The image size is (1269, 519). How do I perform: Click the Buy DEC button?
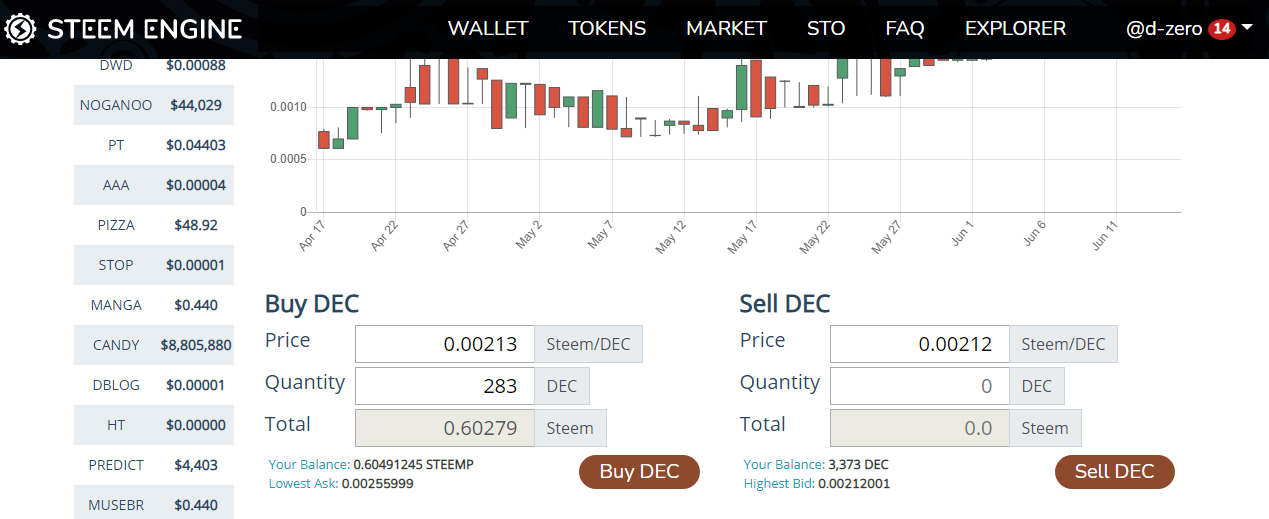[x=639, y=472]
